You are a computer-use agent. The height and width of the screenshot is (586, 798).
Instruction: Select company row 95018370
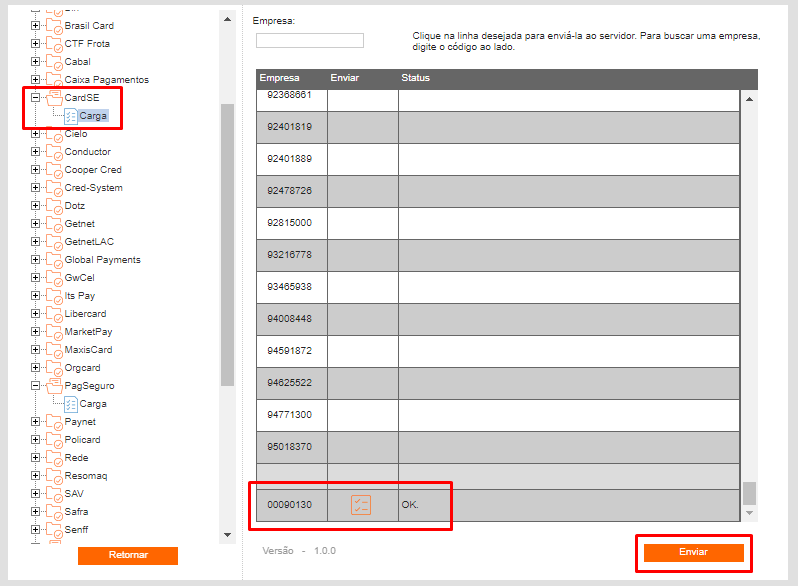[498, 448]
